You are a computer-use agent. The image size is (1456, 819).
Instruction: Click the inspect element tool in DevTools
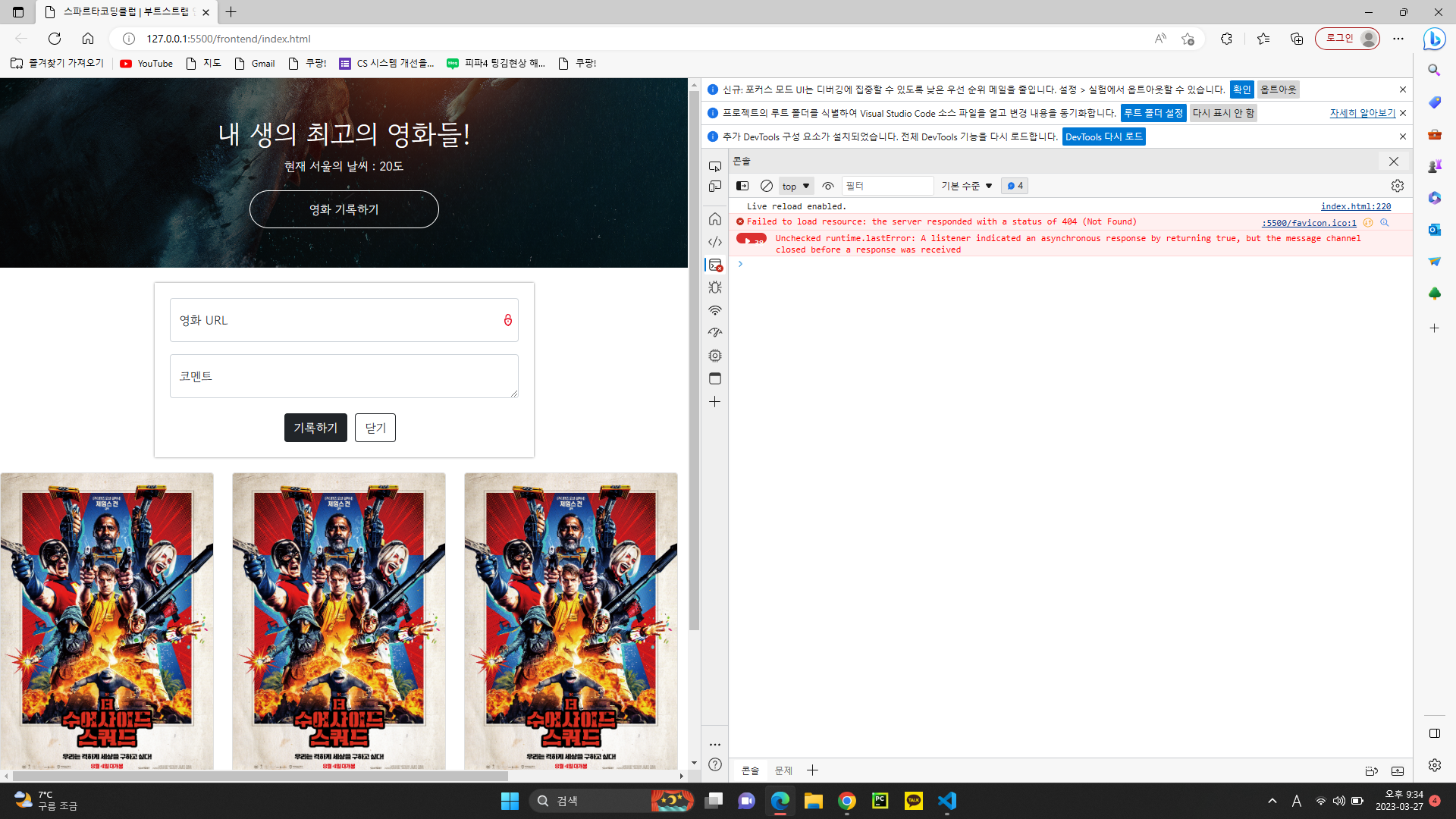[x=714, y=166]
